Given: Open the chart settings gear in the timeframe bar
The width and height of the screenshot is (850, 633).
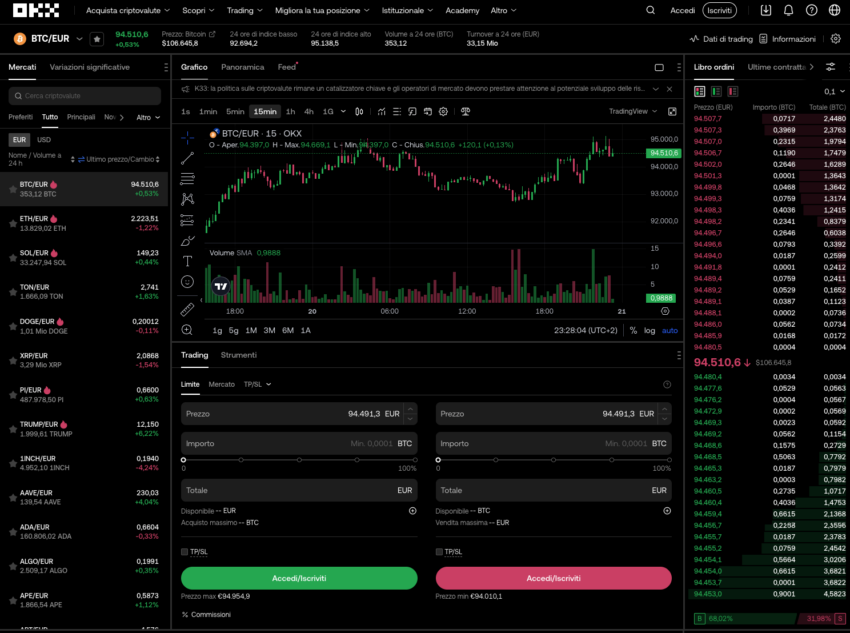Looking at the screenshot, I should pos(443,112).
